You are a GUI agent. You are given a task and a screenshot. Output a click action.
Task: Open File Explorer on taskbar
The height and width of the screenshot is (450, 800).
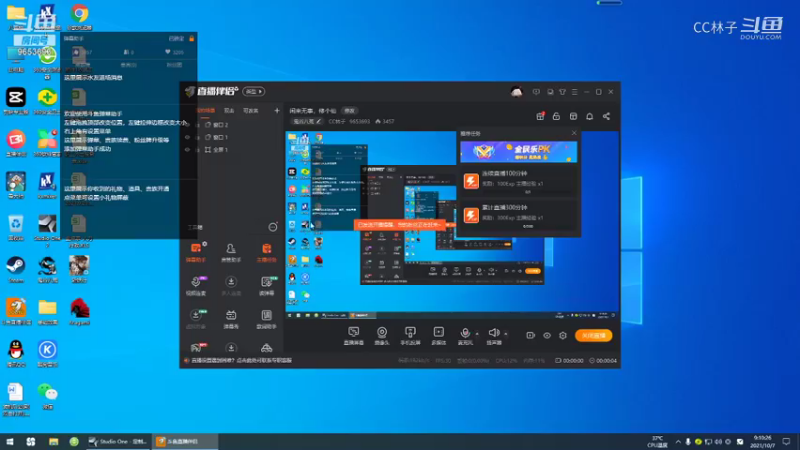pyautogui.click(x=54, y=441)
